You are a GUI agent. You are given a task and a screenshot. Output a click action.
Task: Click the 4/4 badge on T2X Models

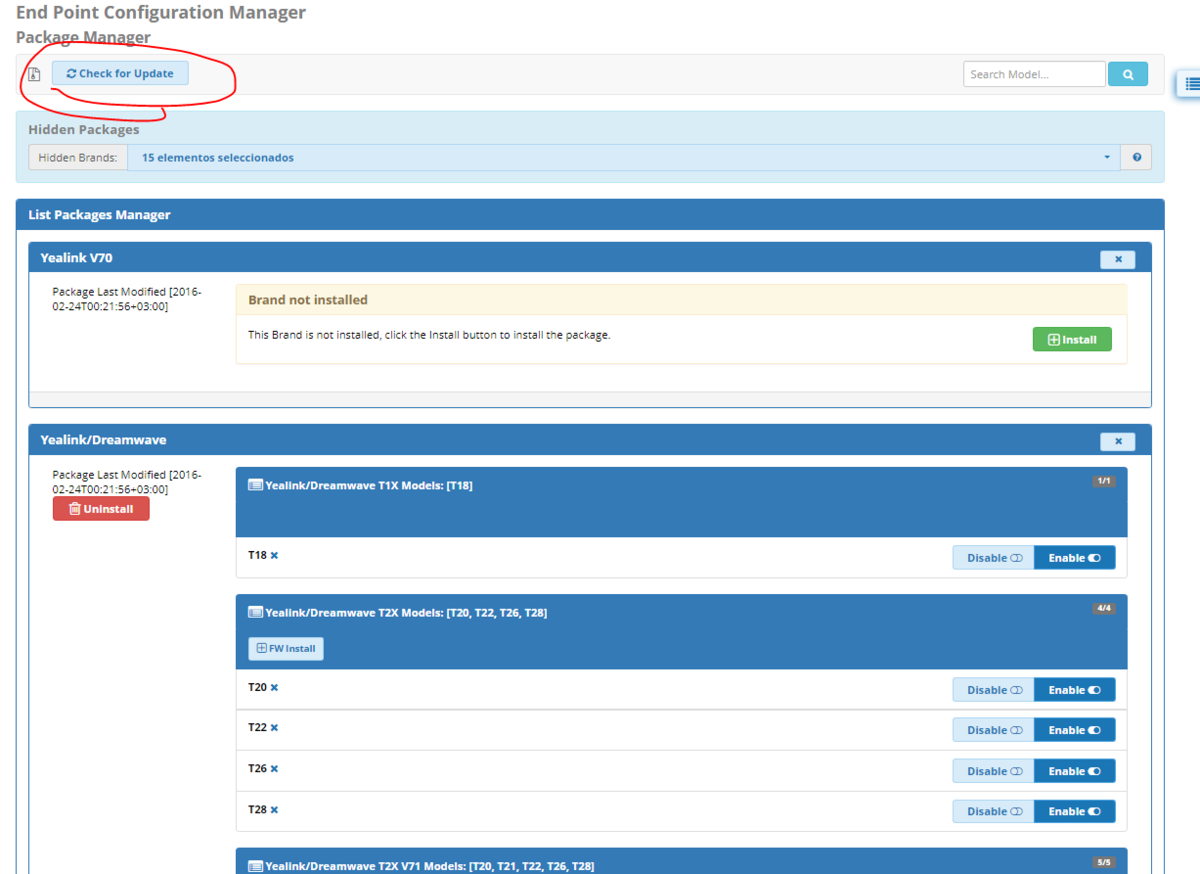(1104, 608)
